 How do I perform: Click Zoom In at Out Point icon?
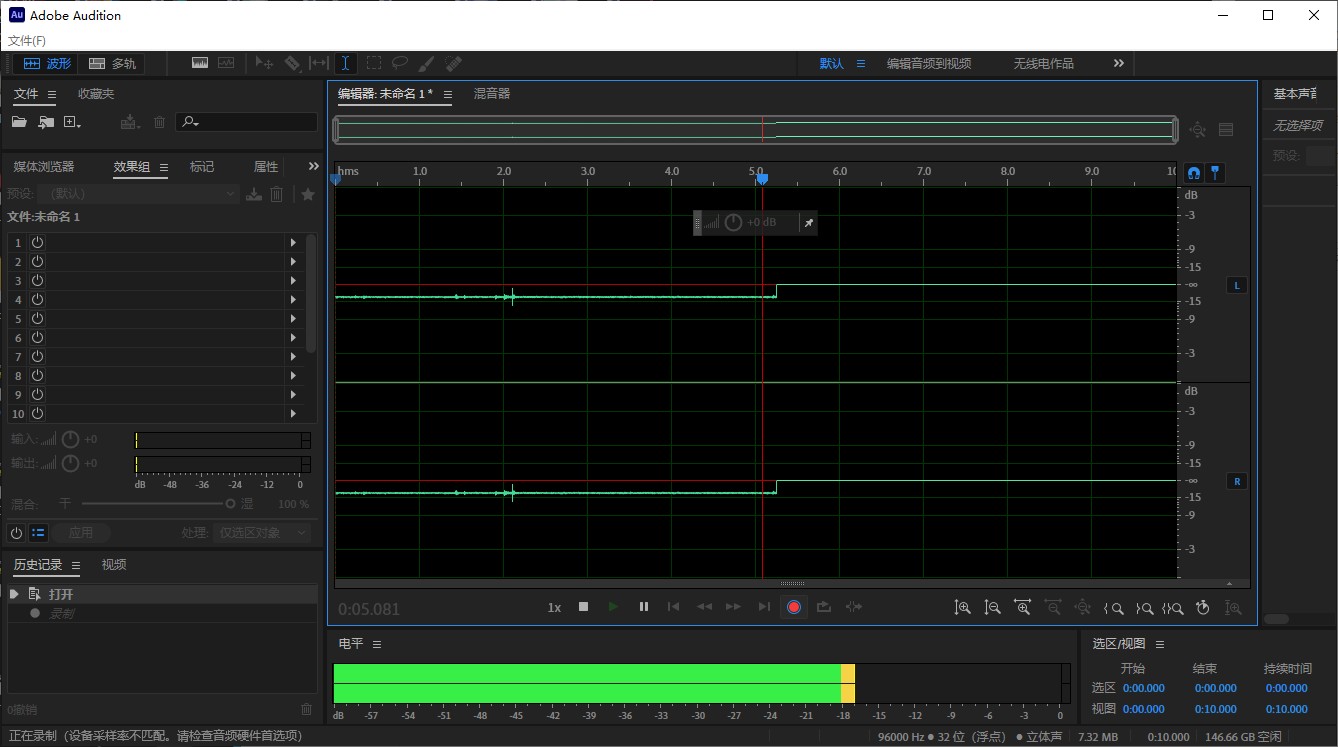point(1143,607)
